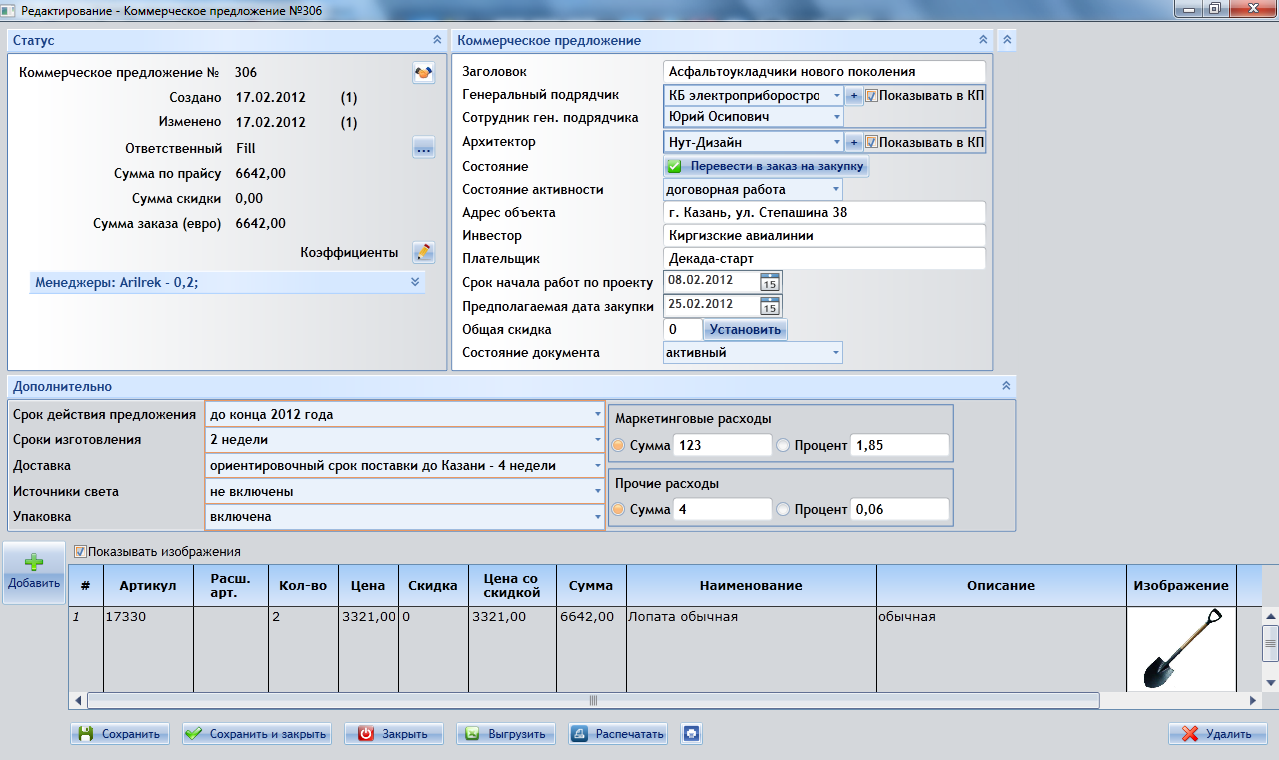Click the Артикул column header
Viewport: 1279px width, 760px height.
point(147,585)
